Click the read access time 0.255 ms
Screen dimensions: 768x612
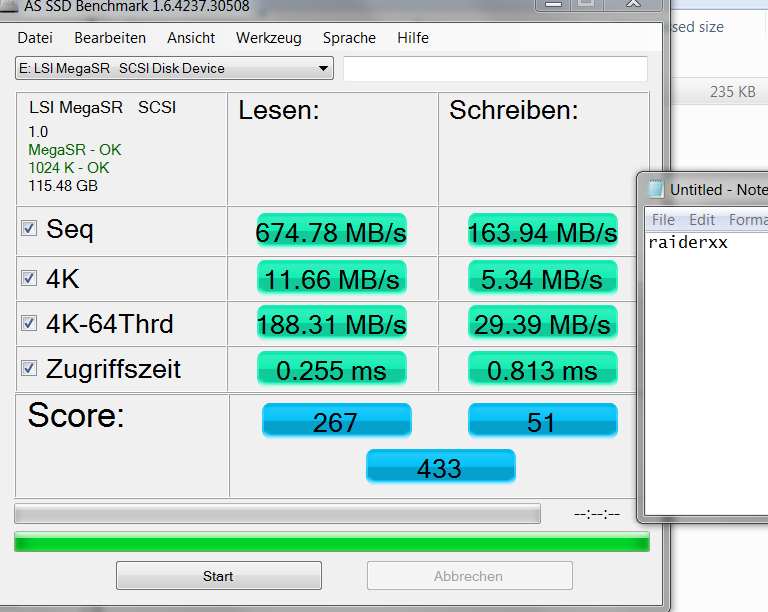tap(332, 369)
